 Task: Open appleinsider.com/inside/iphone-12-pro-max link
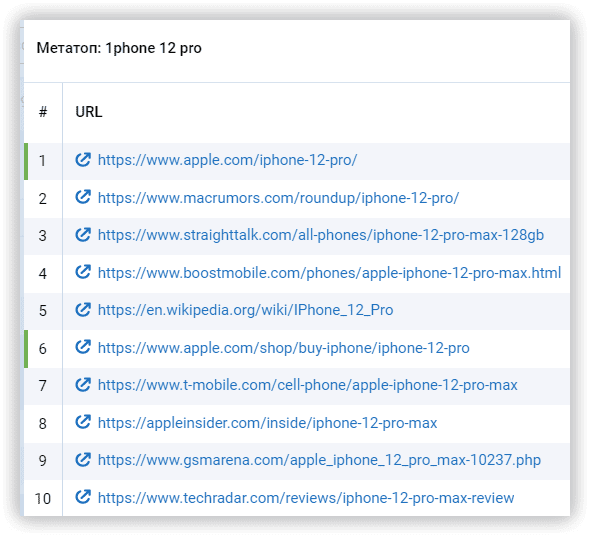[268, 423]
